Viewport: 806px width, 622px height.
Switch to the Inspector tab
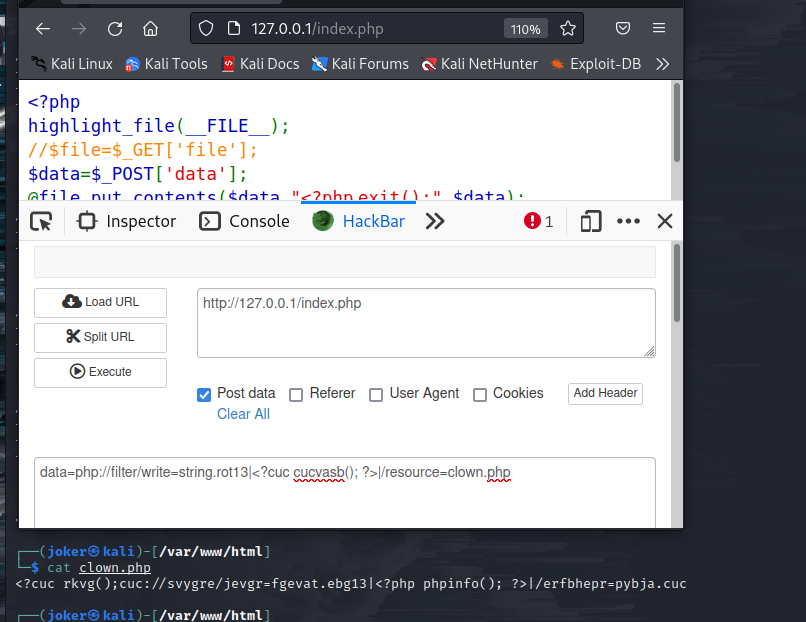(126, 222)
